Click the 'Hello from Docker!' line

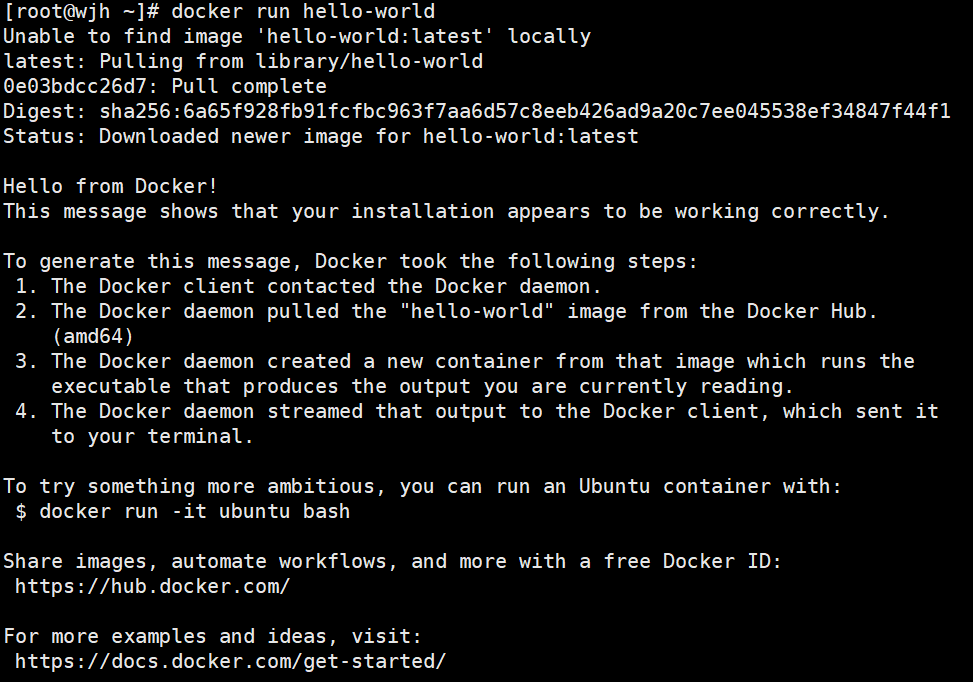coord(110,187)
